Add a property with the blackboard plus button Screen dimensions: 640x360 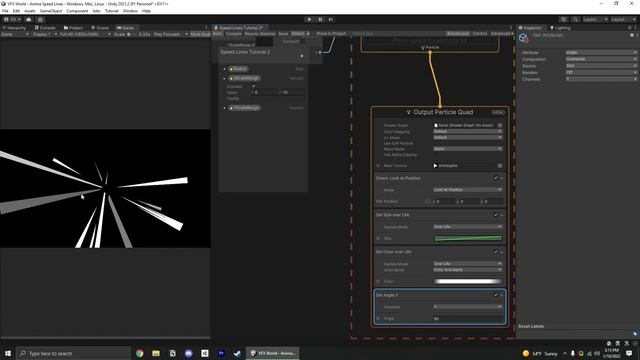(302, 56)
